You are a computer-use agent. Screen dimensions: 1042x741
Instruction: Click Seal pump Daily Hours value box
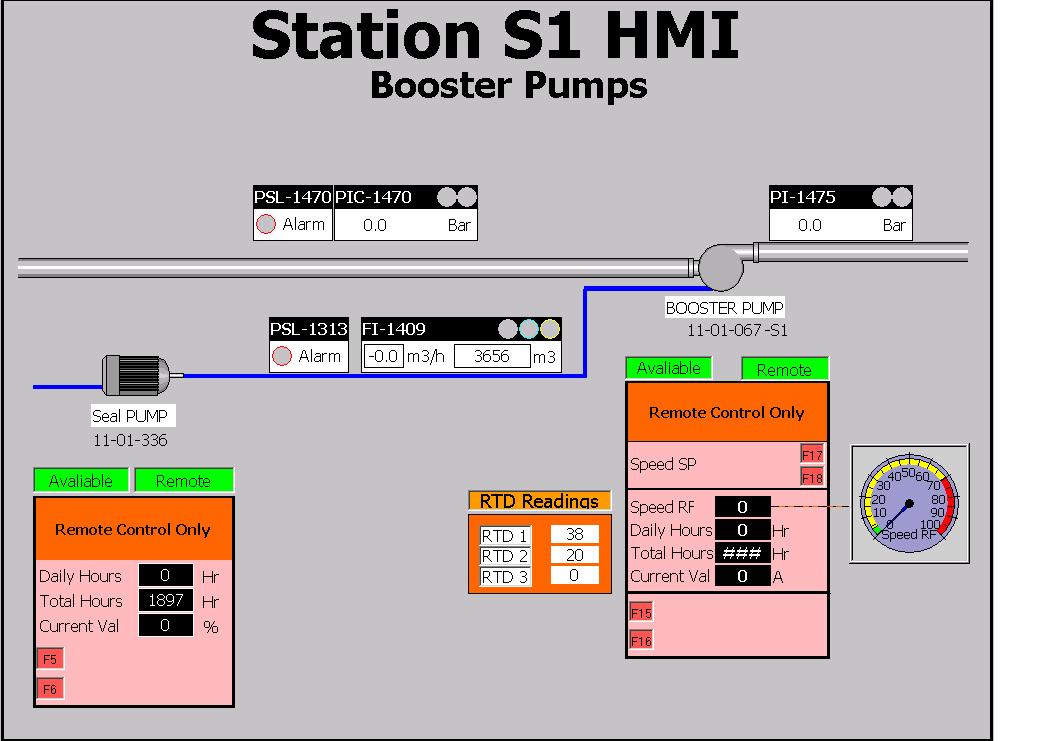(x=165, y=576)
